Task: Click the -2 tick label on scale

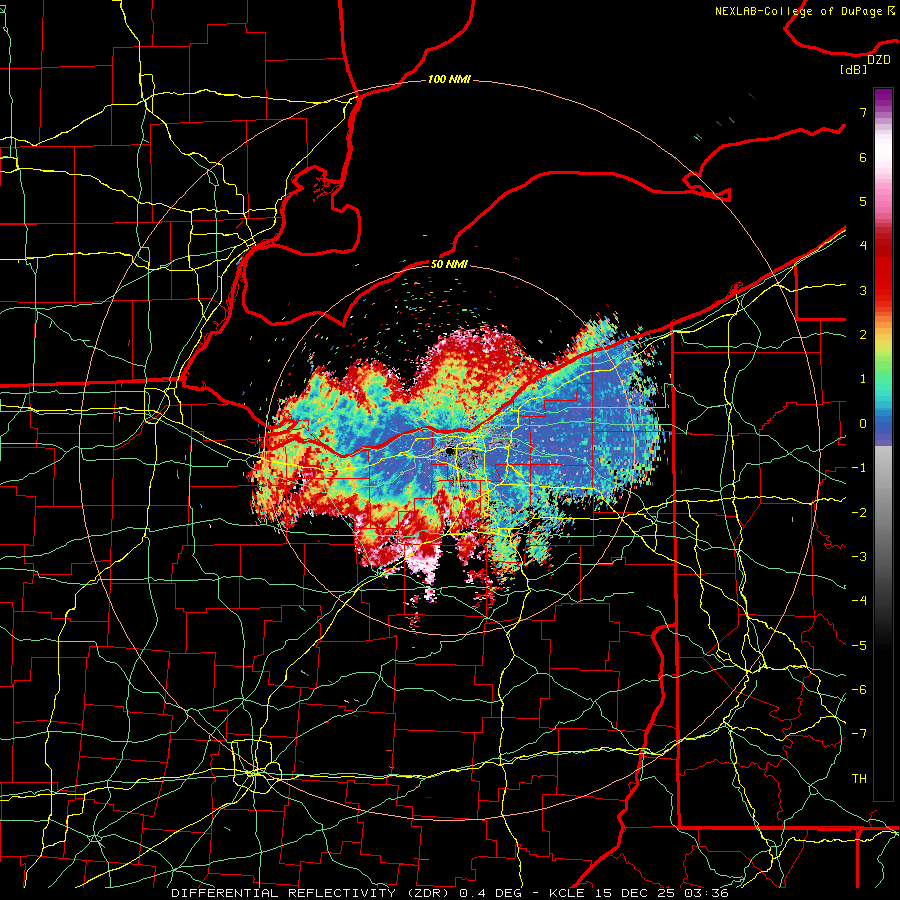Action: 859,513
